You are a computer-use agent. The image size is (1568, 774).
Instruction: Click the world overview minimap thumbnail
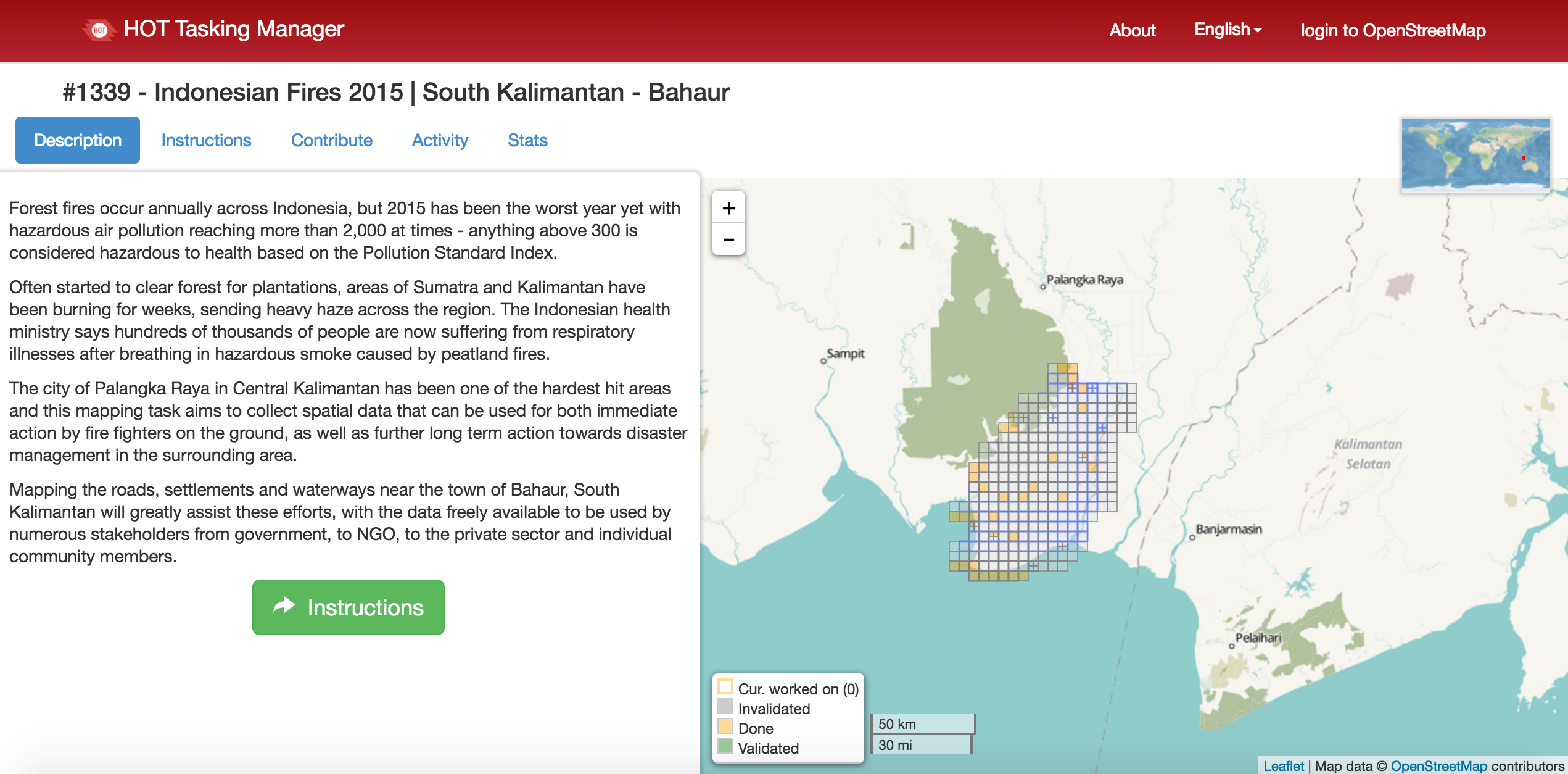click(x=1475, y=155)
